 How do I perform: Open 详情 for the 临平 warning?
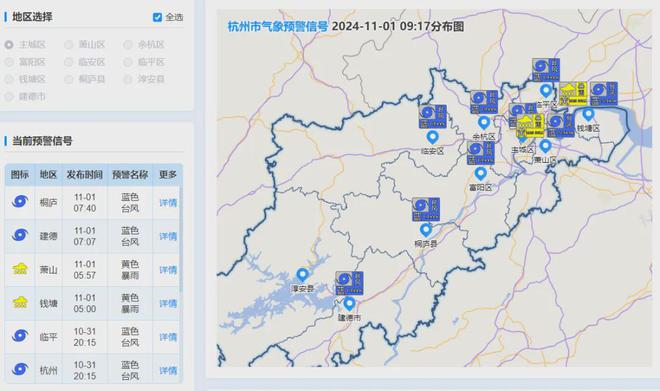[x=168, y=338]
